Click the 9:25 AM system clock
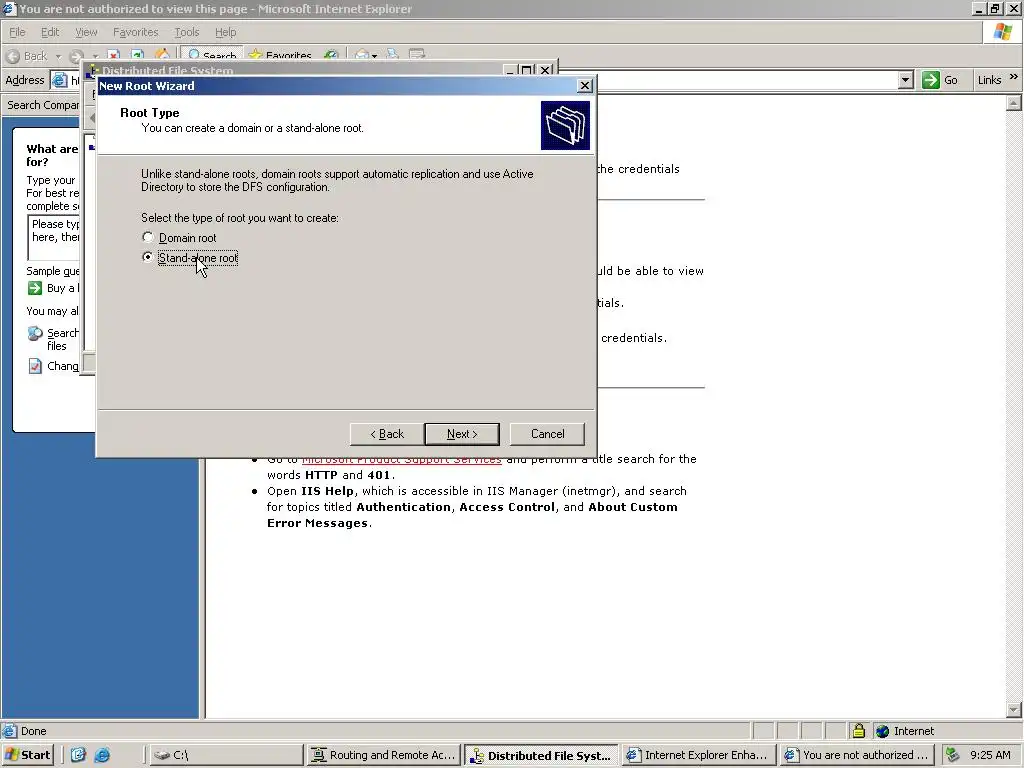Image resolution: width=1024 pixels, height=768 pixels. [990, 755]
